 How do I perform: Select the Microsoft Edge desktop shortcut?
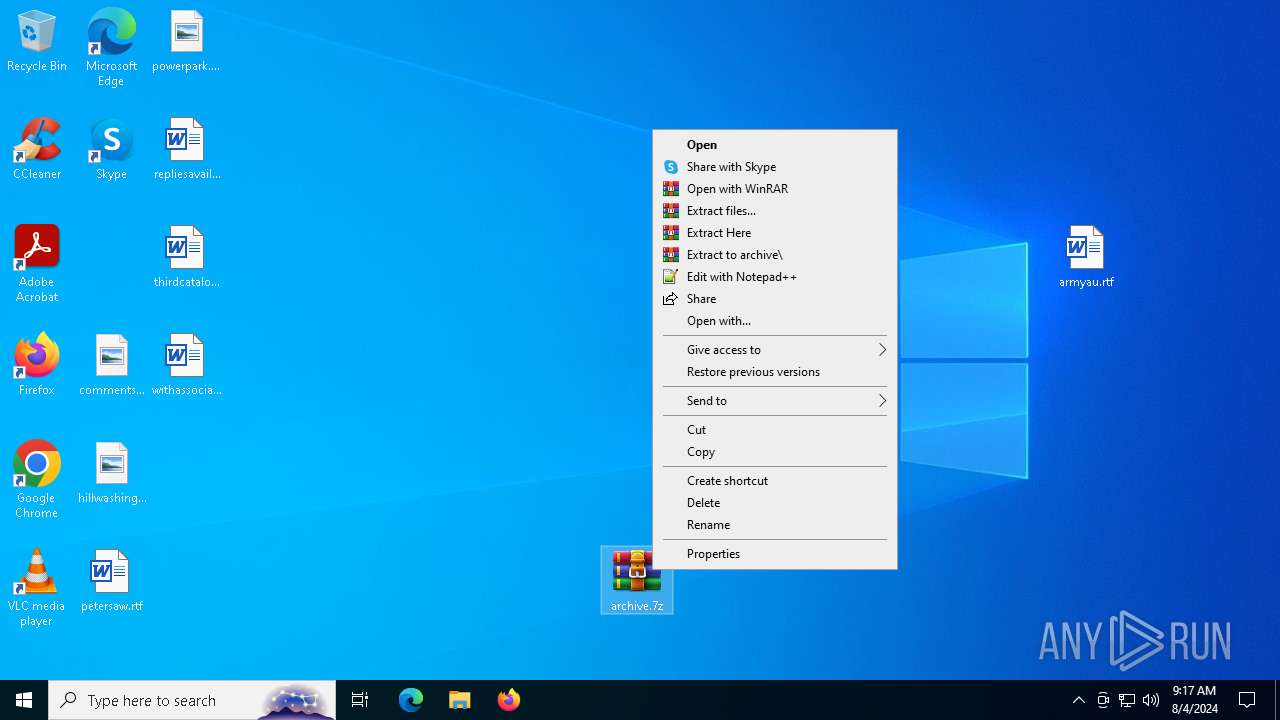(111, 48)
